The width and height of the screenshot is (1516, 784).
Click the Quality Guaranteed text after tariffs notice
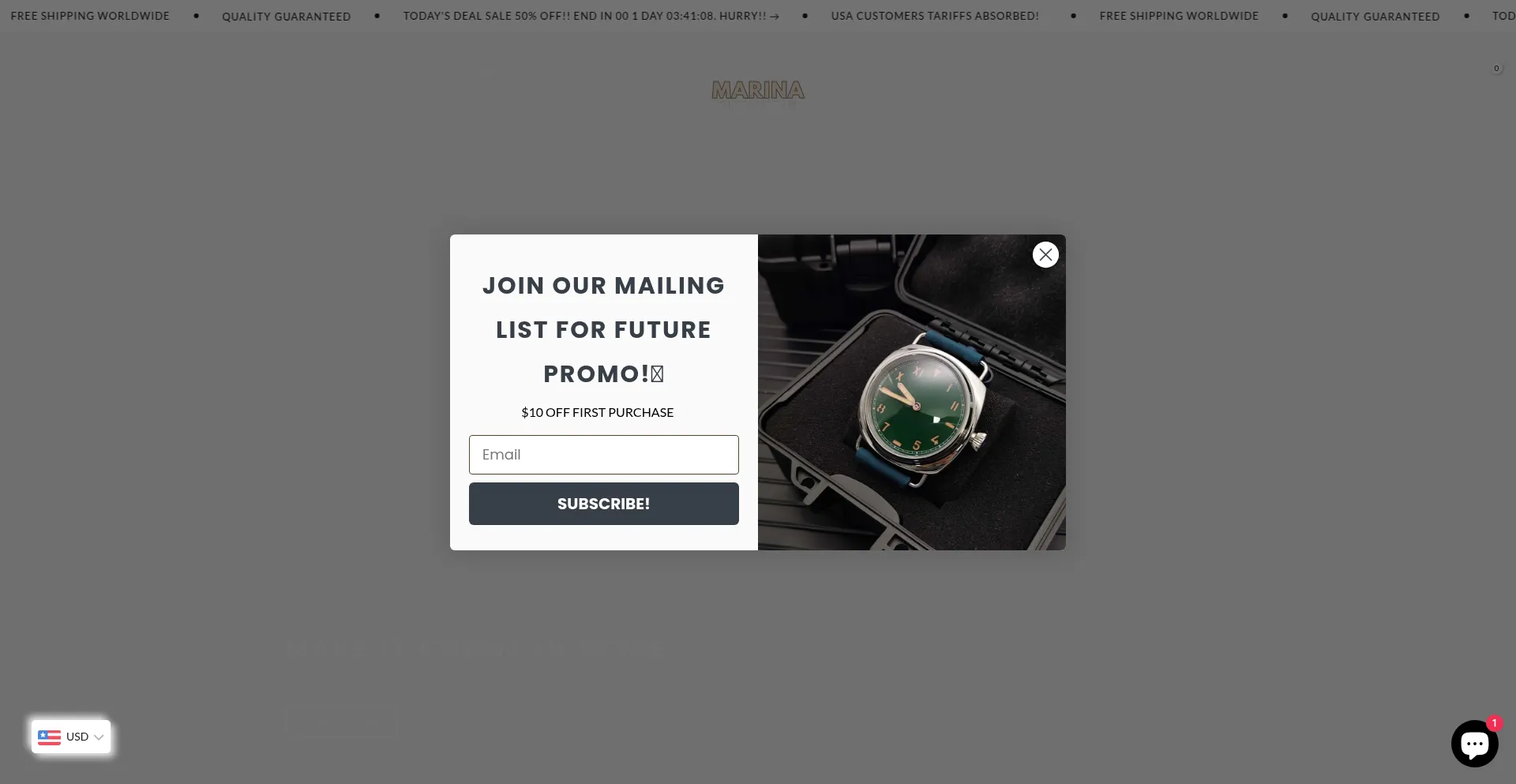tap(1375, 17)
